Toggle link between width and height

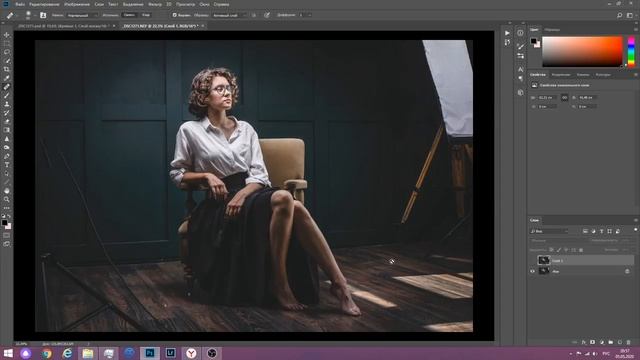(x=564, y=98)
